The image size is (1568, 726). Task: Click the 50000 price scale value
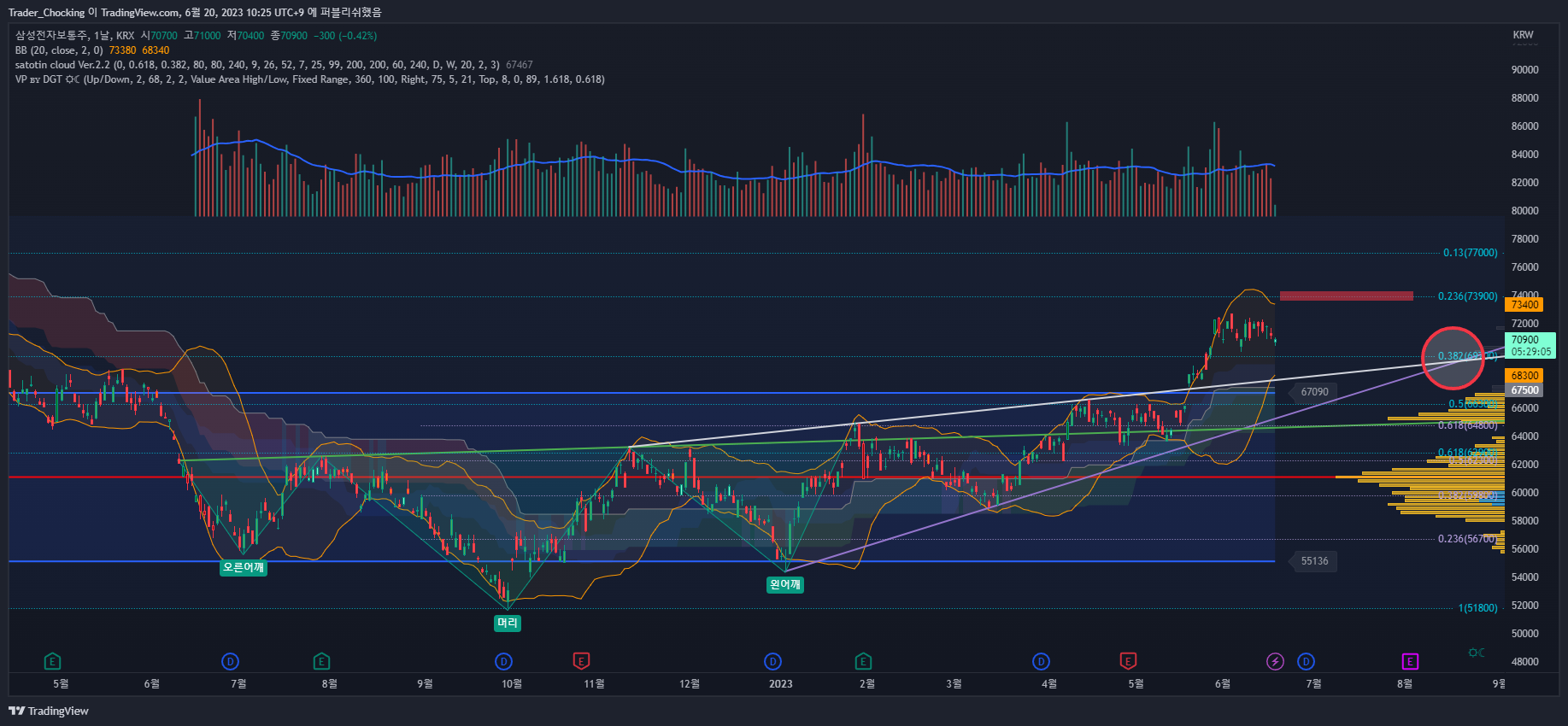coord(1524,634)
